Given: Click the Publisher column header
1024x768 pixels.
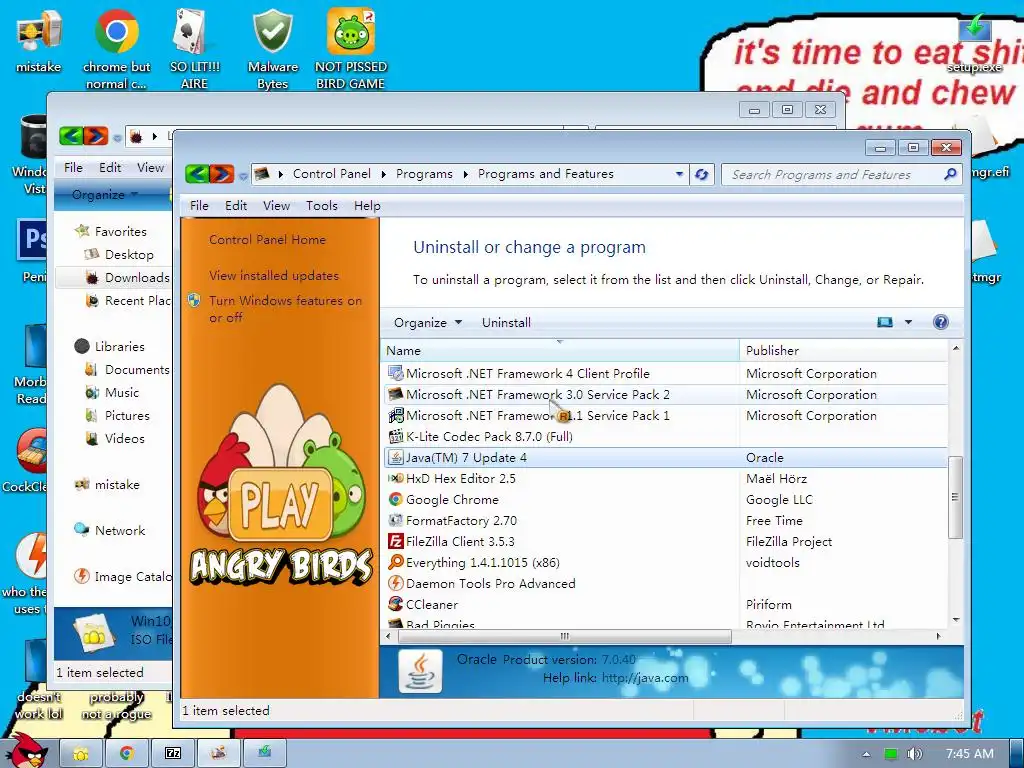Looking at the screenshot, I should point(843,351).
